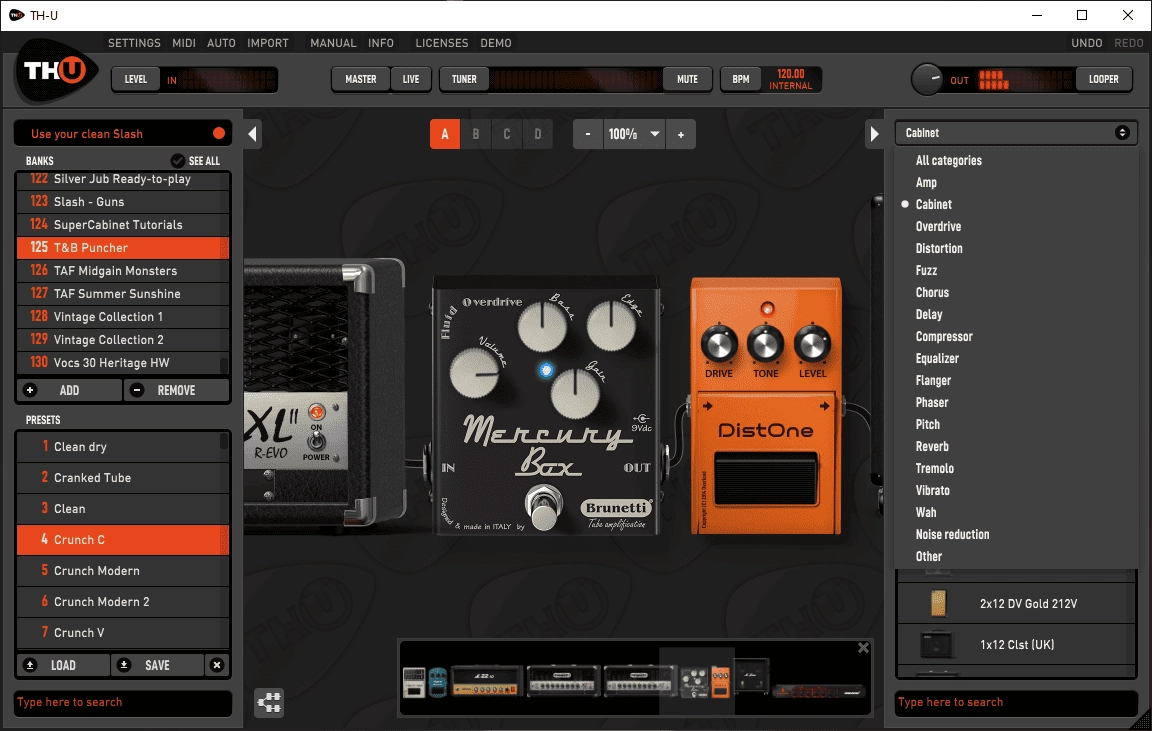Click the BPM button

coord(741,79)
